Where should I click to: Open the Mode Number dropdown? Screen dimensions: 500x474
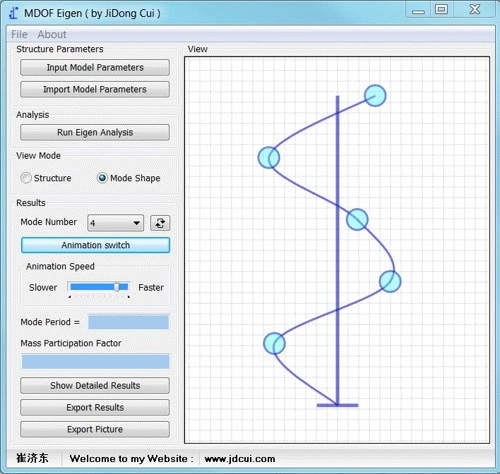(115, 223)
